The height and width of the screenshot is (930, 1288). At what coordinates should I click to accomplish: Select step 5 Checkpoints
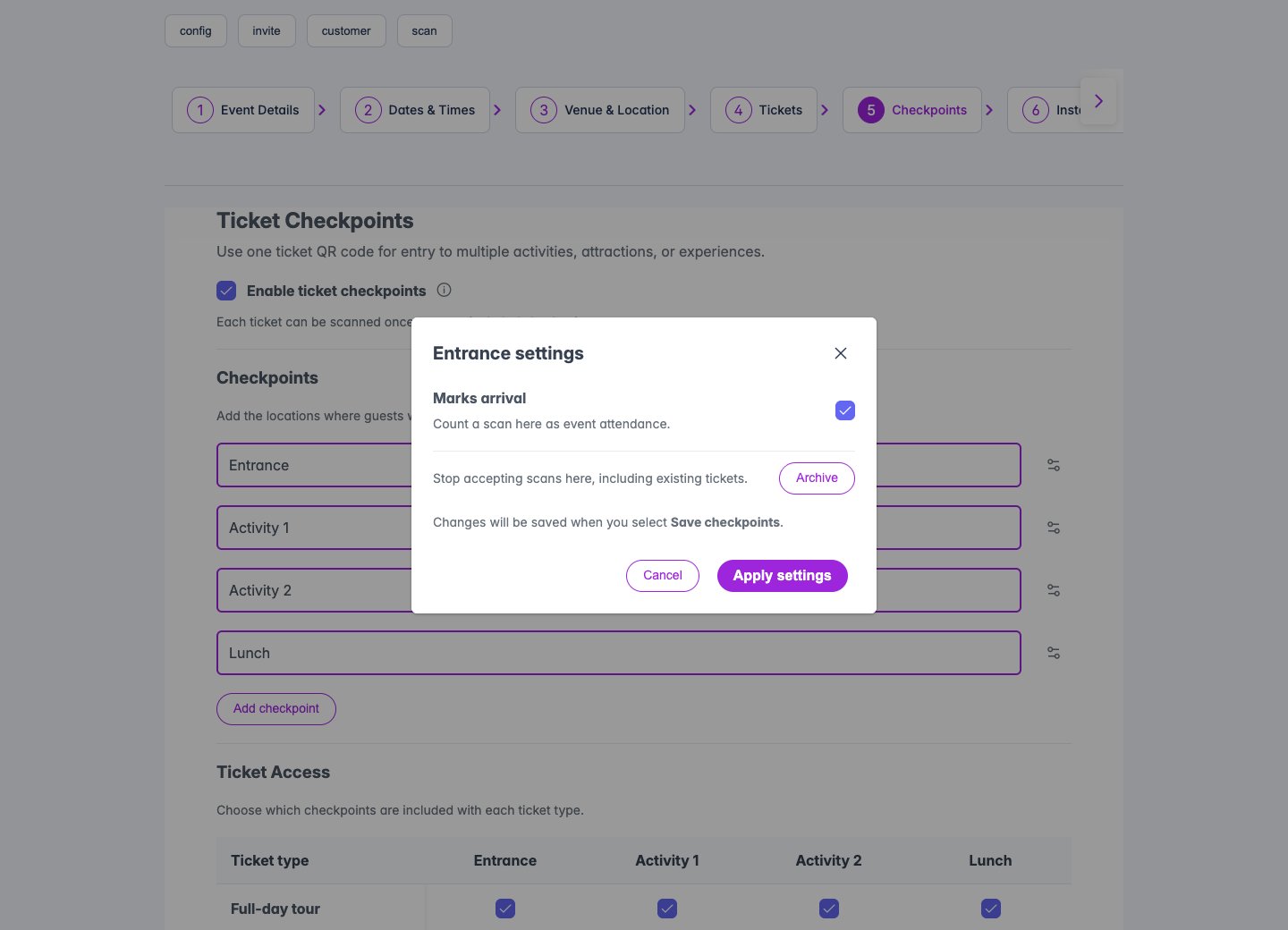912,110
